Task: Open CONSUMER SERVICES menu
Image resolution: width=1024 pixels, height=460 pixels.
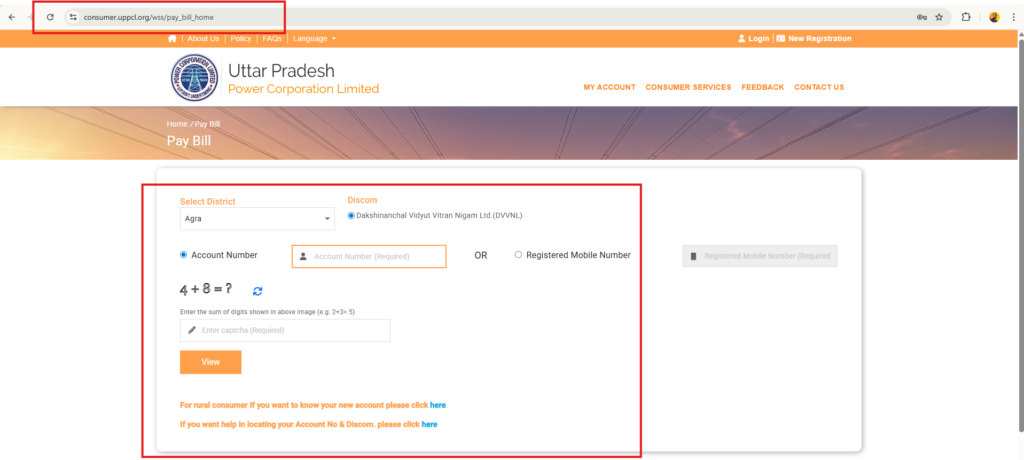Action: (688, 87)
